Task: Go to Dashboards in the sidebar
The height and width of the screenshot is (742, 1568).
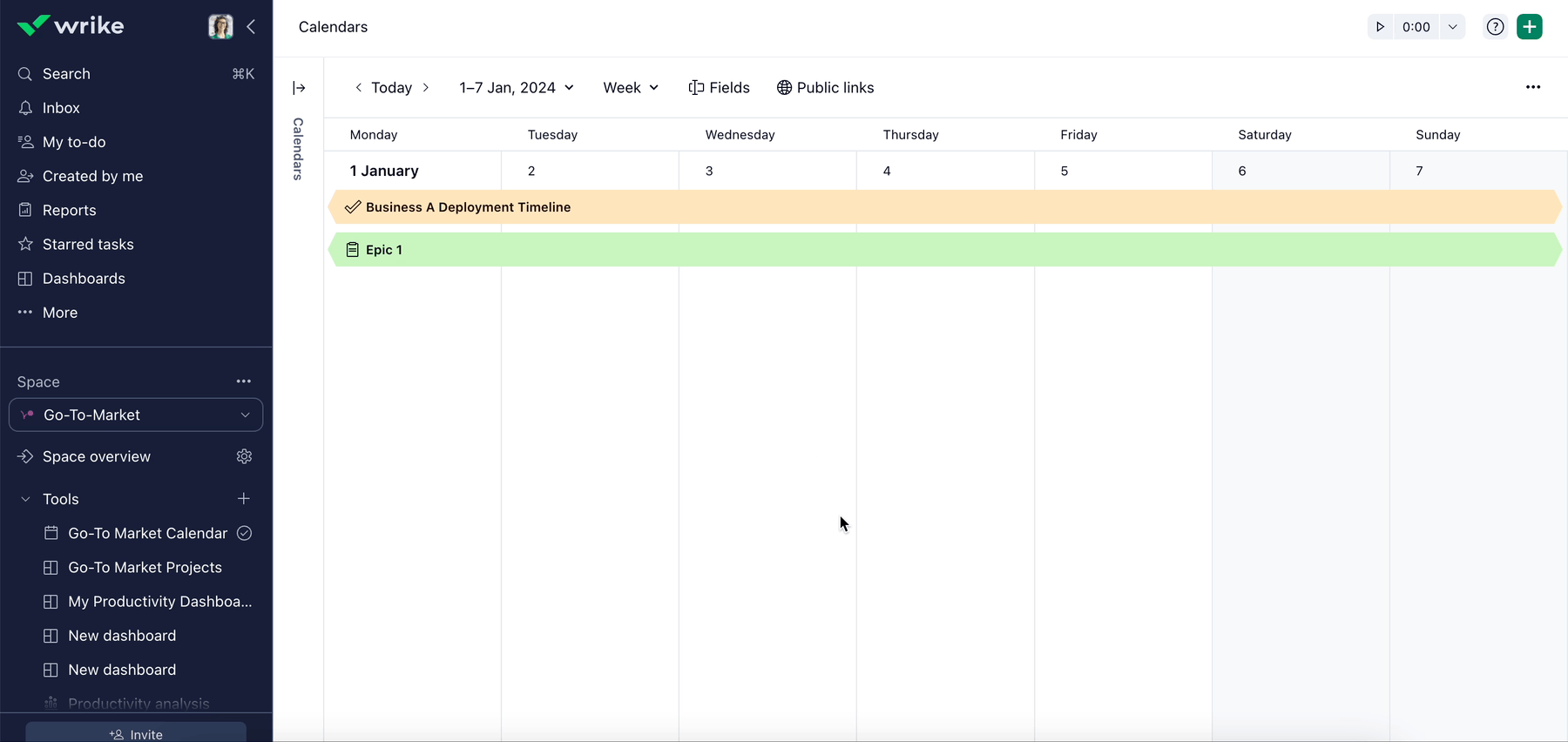Action: pyautogui.click(x=84, y=279)
